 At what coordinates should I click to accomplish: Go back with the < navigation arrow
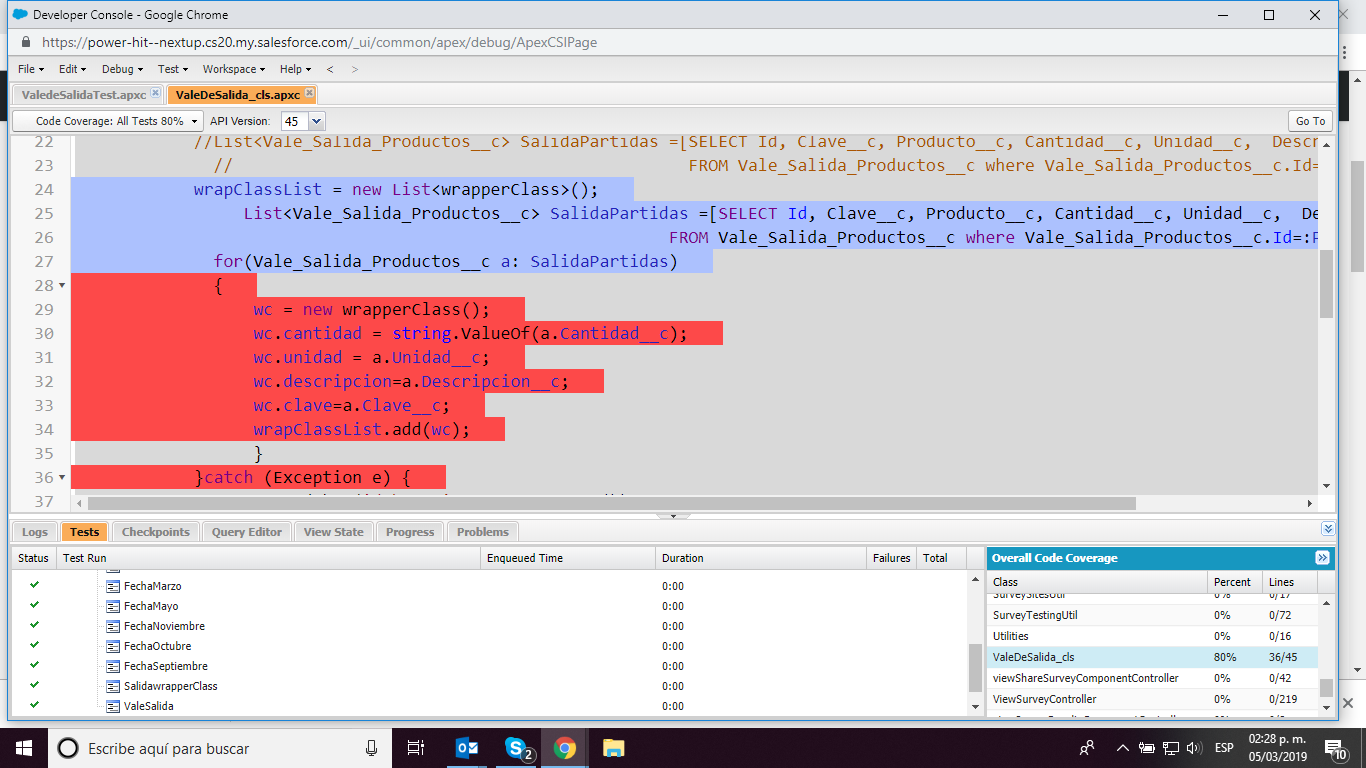(330, 69)
